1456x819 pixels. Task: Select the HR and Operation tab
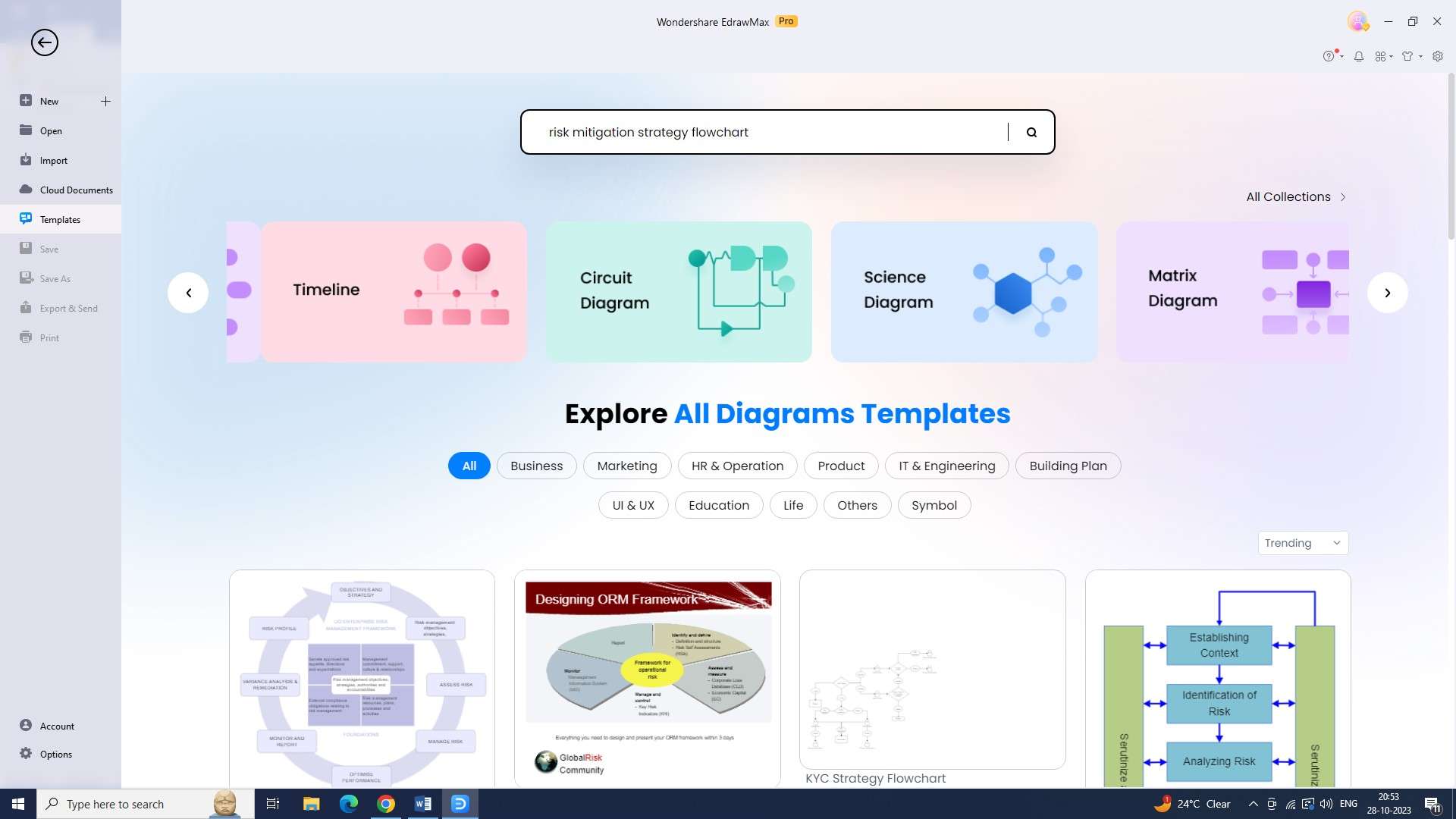point(737,465)
